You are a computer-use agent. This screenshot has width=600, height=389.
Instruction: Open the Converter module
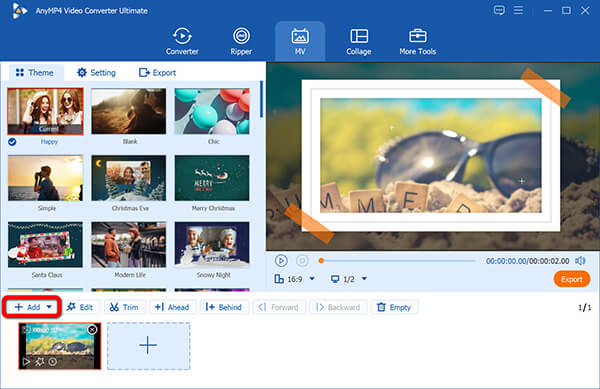pos(182,41)
